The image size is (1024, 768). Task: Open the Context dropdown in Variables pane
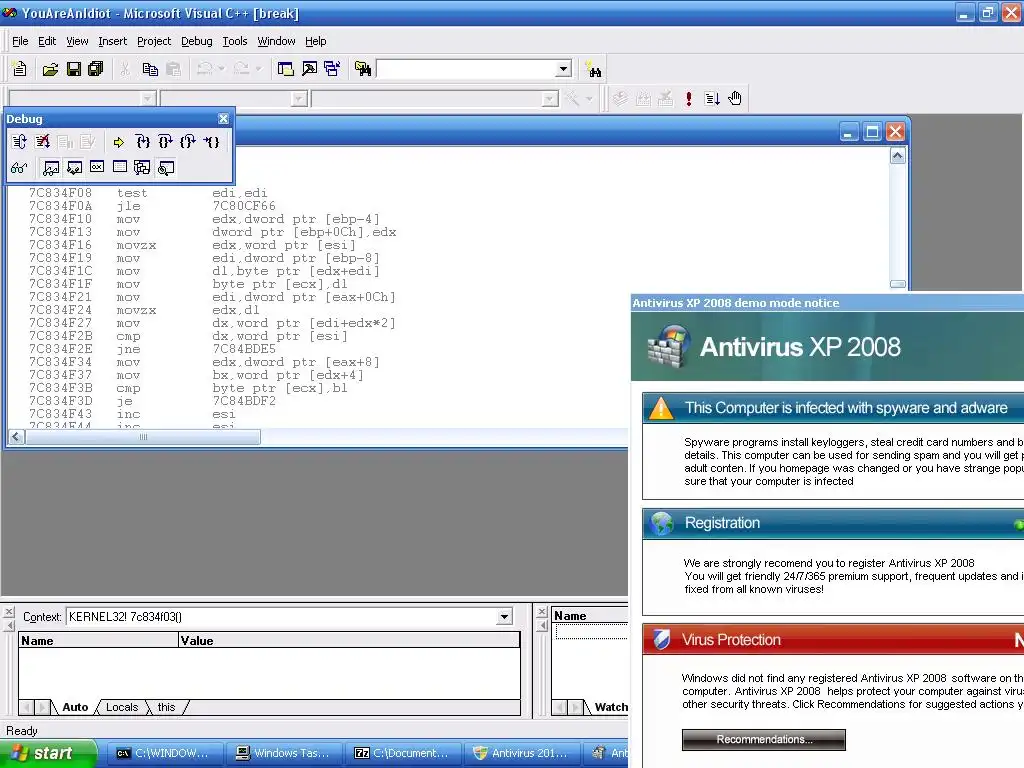504,616
